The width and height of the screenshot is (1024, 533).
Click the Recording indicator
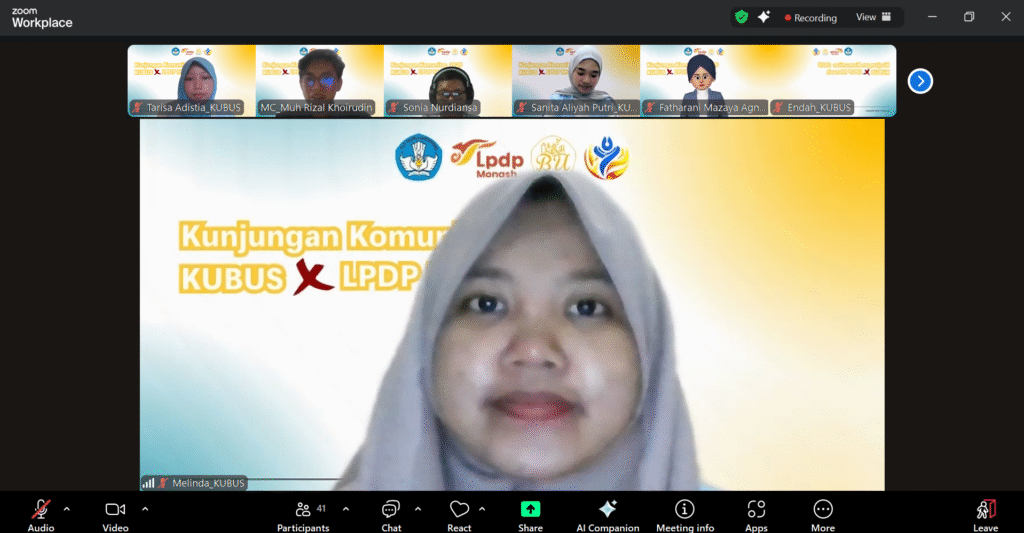click(x=811, y=17)
